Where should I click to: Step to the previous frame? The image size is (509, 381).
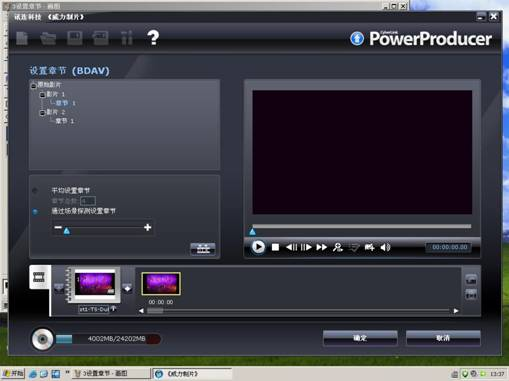coord(291,247)
